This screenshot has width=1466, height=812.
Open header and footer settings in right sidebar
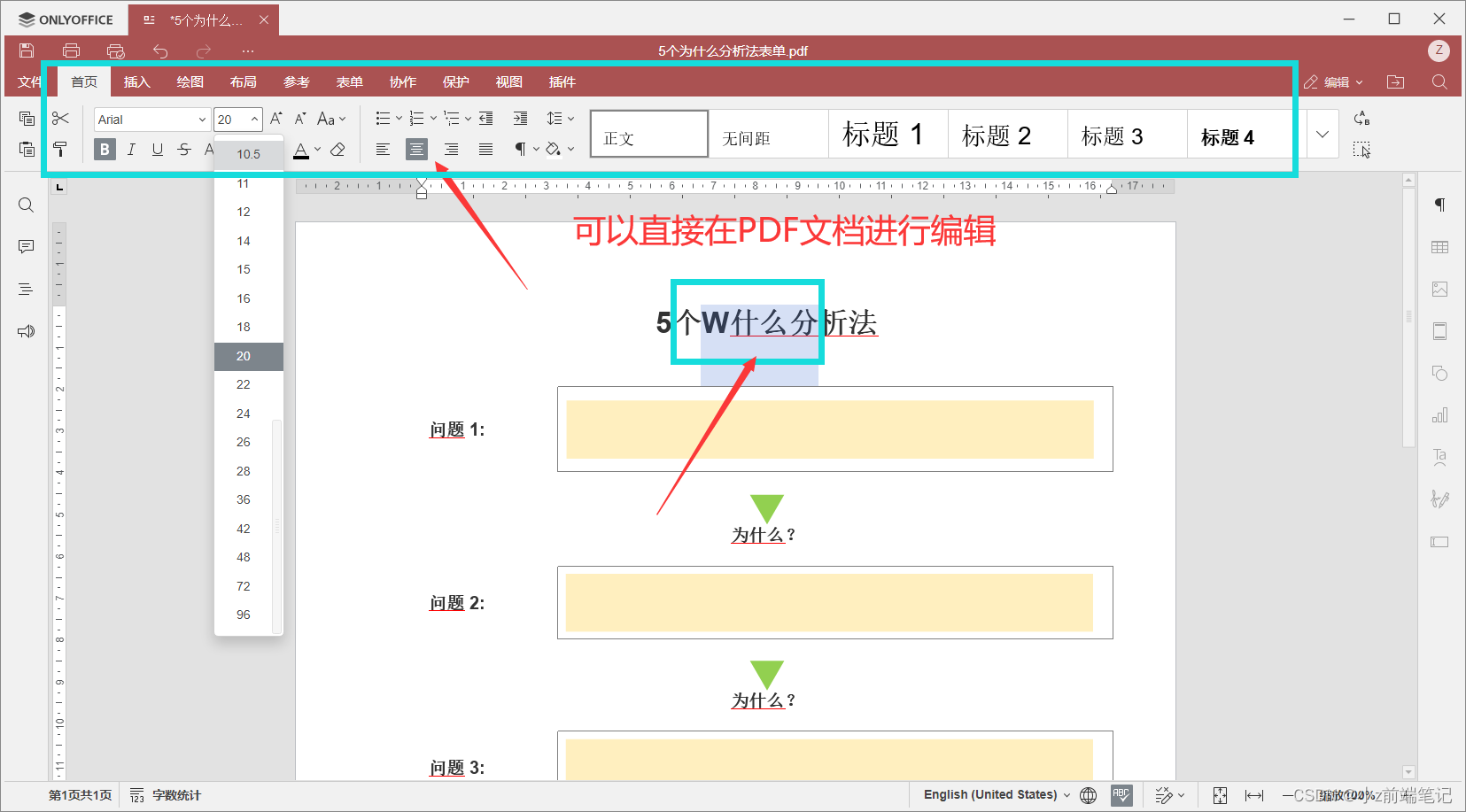pyautogui.click(x=1440, y=331)
